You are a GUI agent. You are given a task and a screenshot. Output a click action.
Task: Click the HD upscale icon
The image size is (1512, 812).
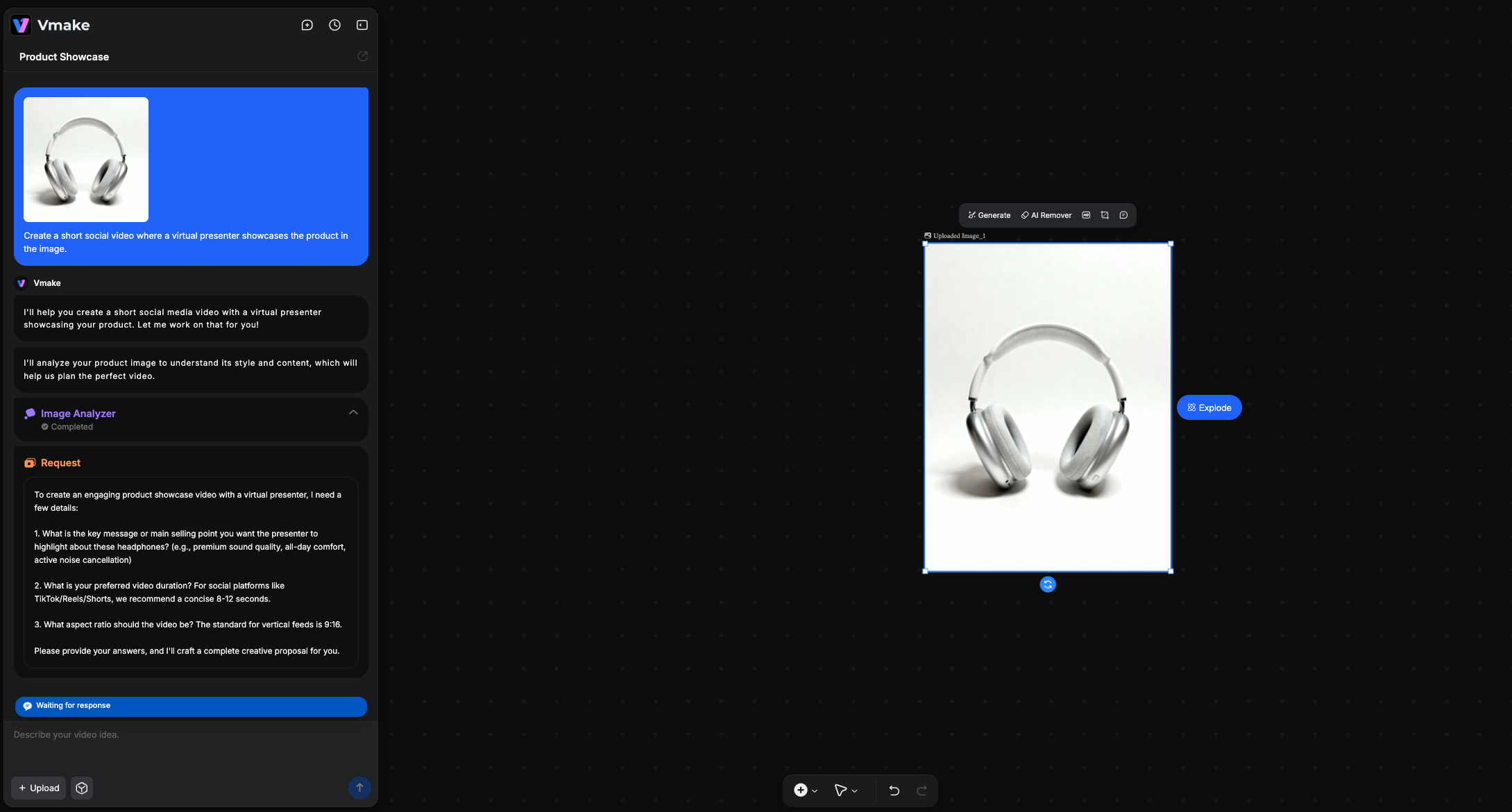tap(1086, 215)
